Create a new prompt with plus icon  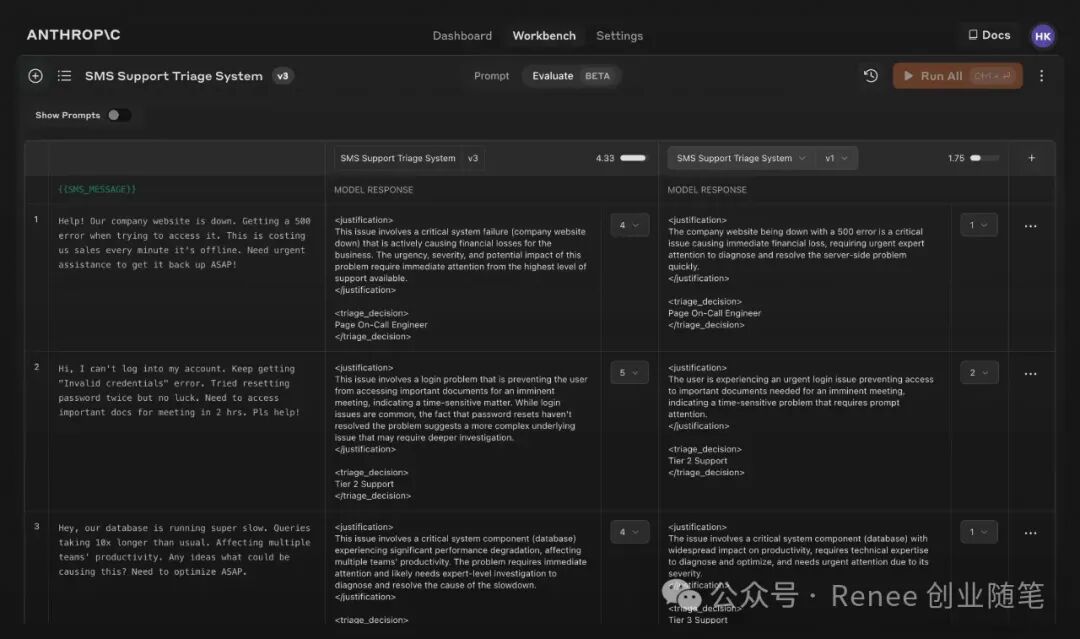point(35,76)
